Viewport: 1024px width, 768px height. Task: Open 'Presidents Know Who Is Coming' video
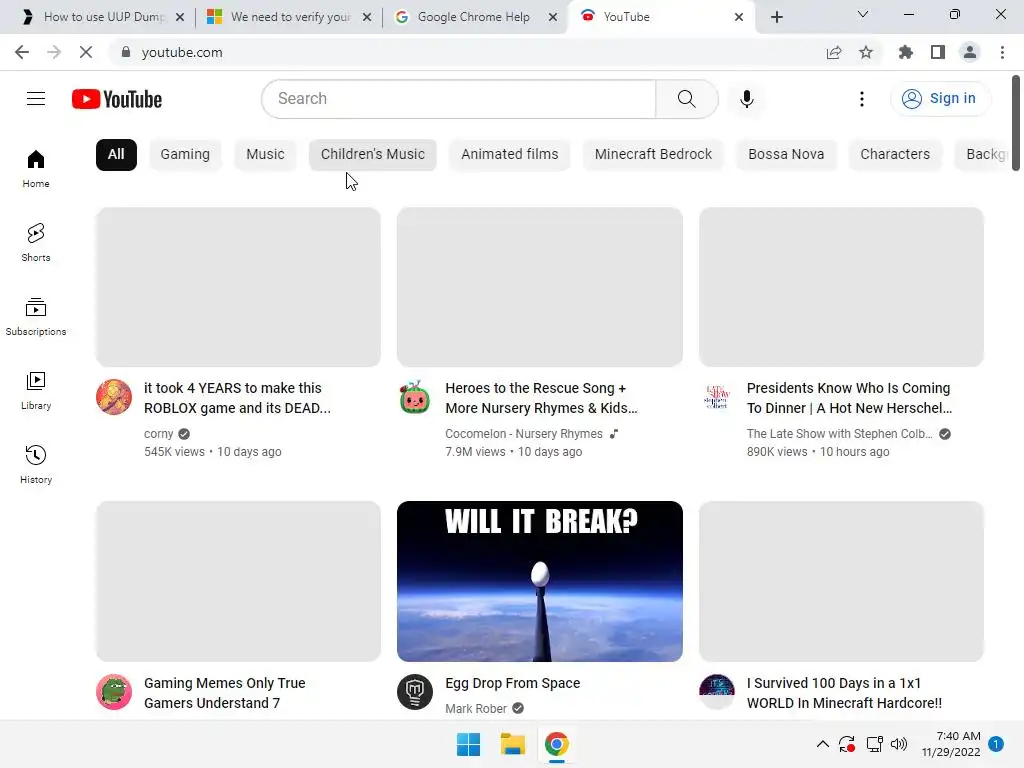point(849,398)
